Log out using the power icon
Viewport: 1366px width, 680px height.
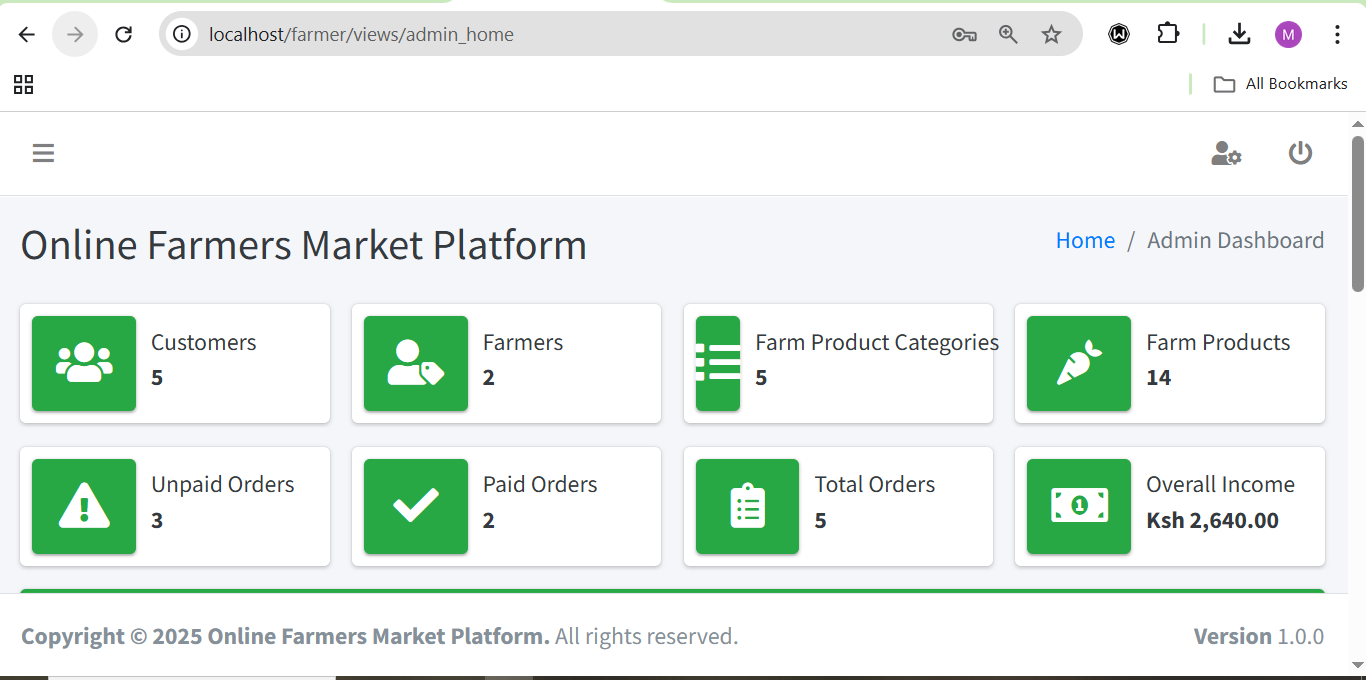[1300, 153]
